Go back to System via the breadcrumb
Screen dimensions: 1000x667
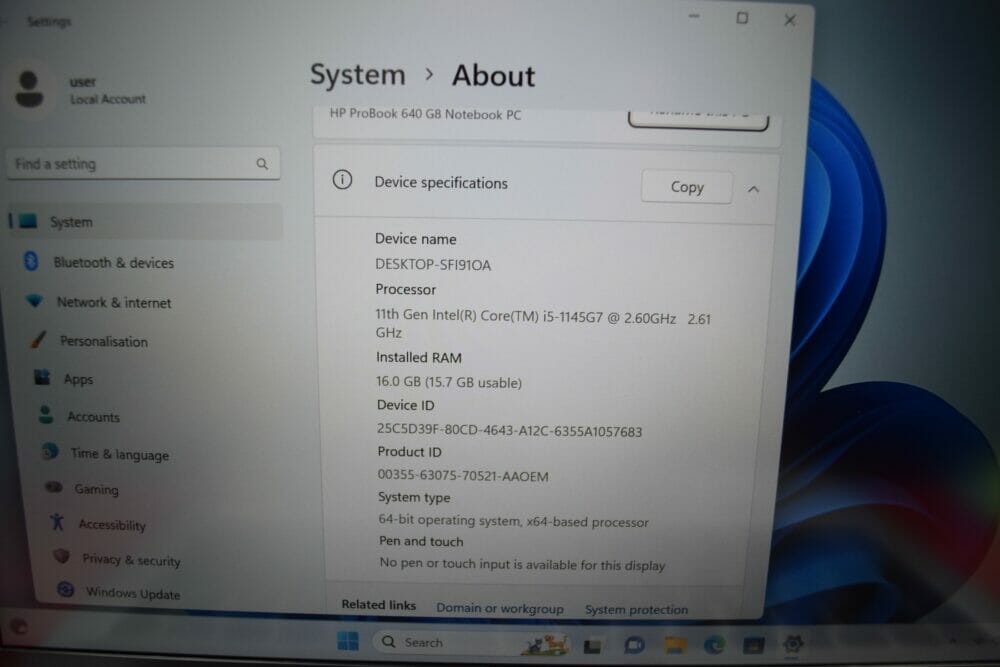click(358, 75)
